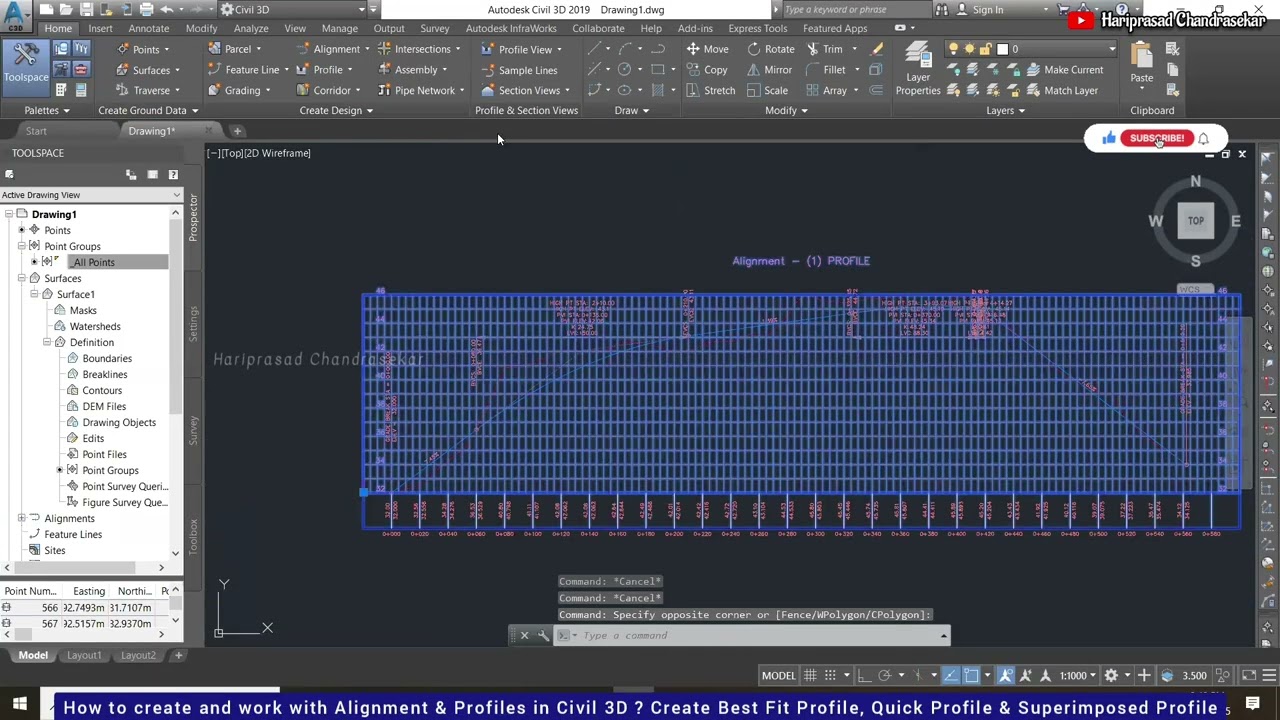Select the Pipe Network tool
The width and height of the screenshot is (1280, 720).
422,90
